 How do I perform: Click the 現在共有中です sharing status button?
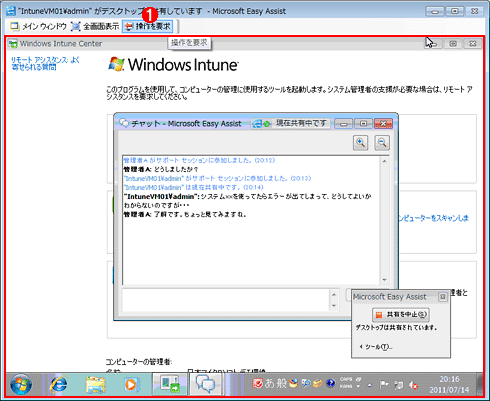pos(290,123)
